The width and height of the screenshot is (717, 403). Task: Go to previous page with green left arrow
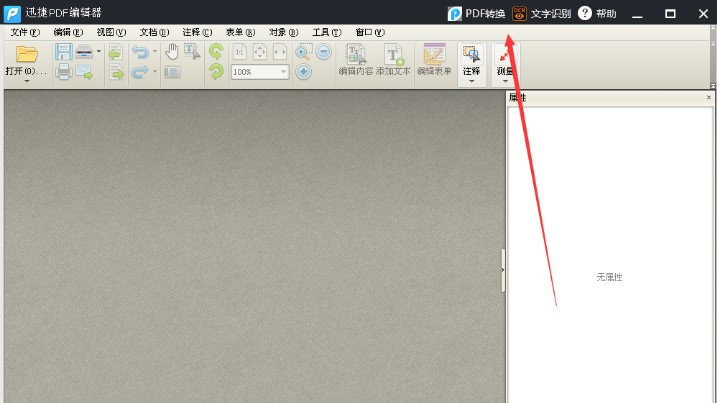tap(116, 52)
